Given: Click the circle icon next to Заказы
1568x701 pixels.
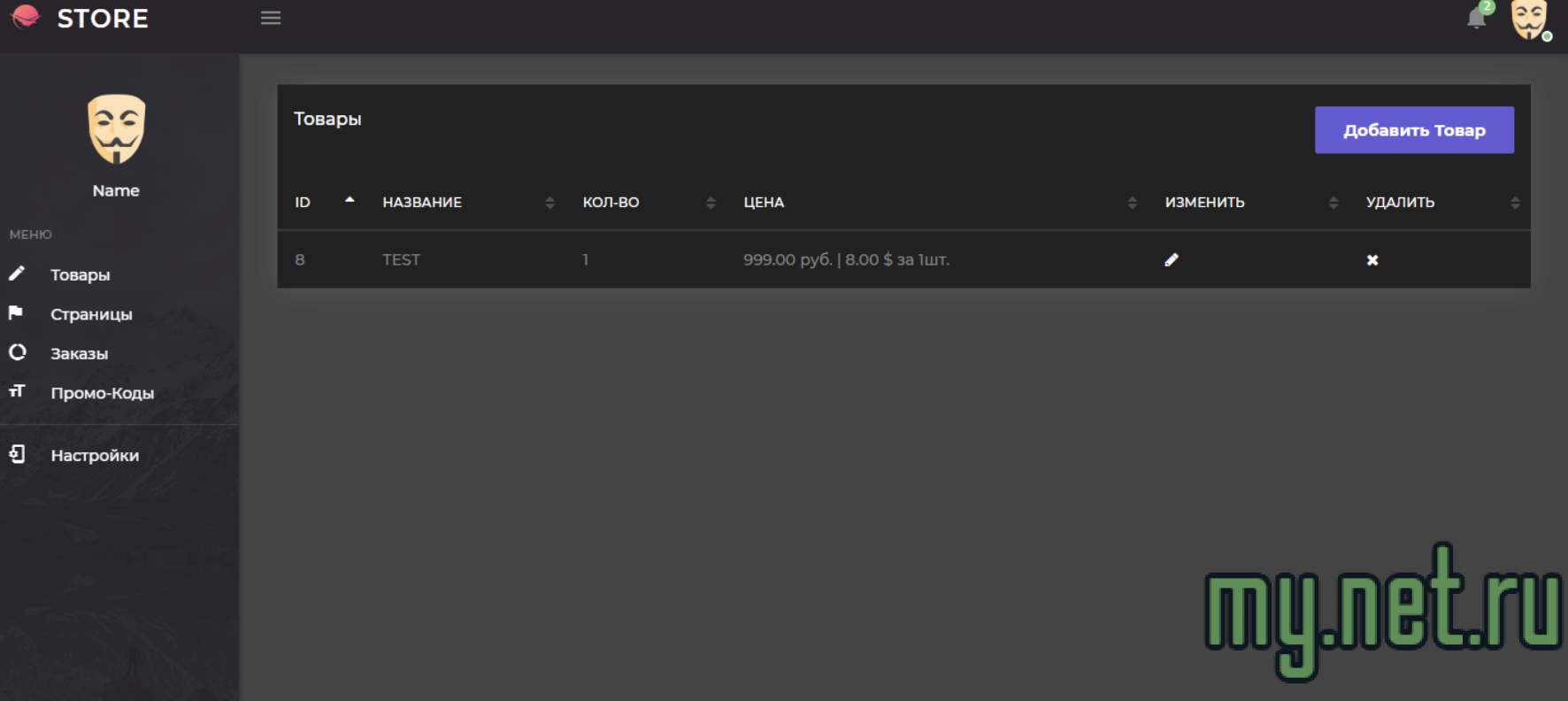Looking at the screenshot, I should [17, 352].
